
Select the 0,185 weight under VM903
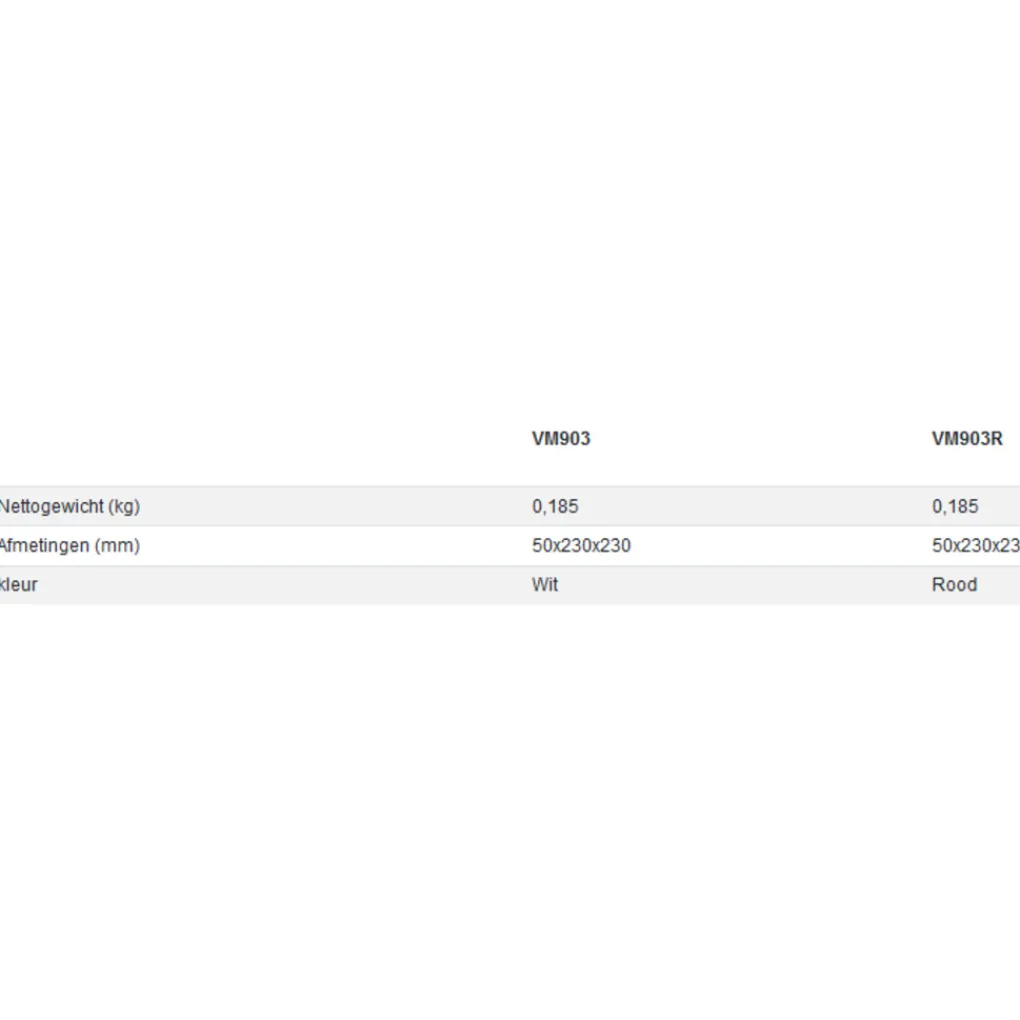(x=555, y=506)
